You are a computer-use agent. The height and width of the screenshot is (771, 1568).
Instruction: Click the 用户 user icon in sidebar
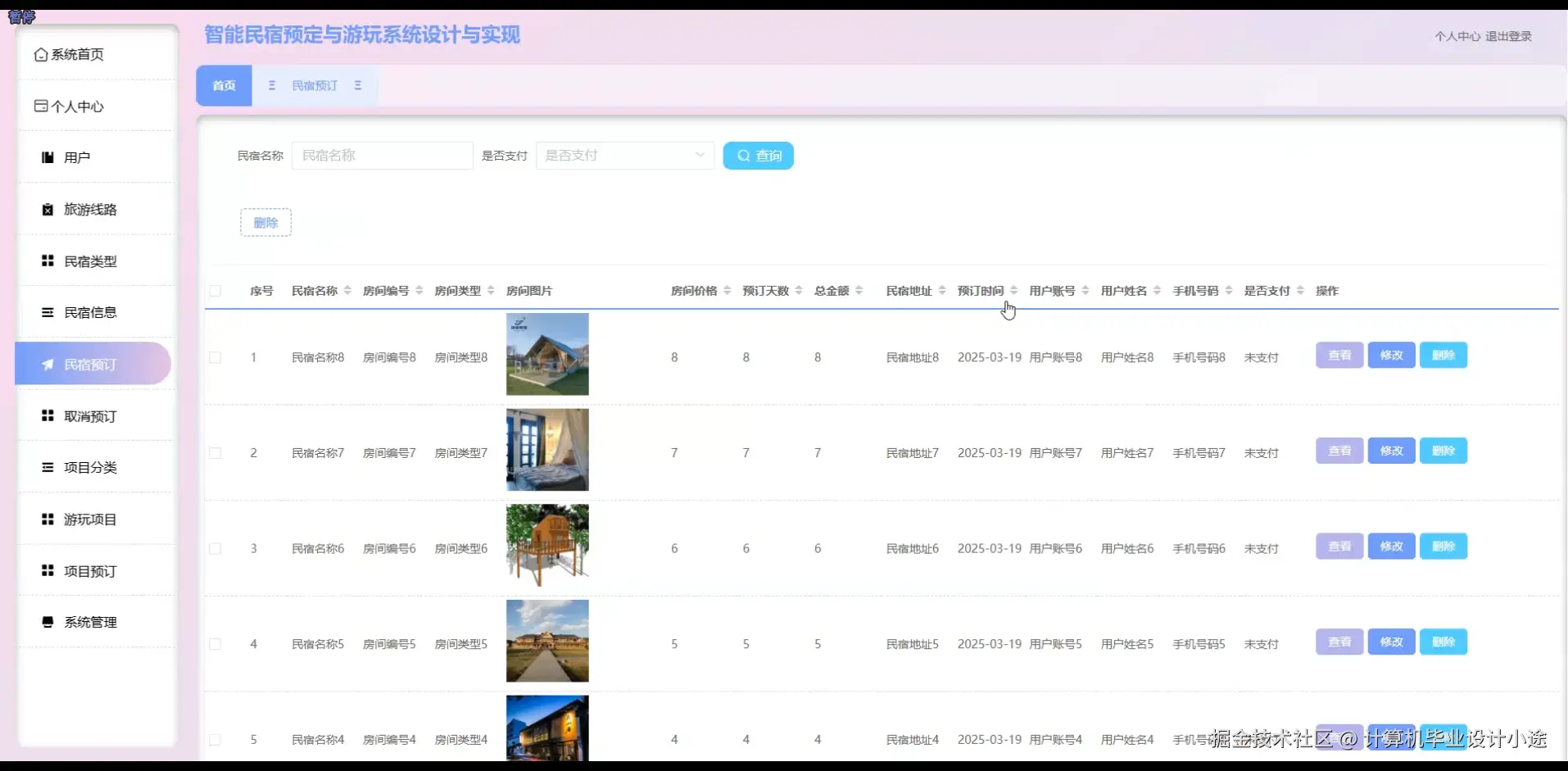47,157
